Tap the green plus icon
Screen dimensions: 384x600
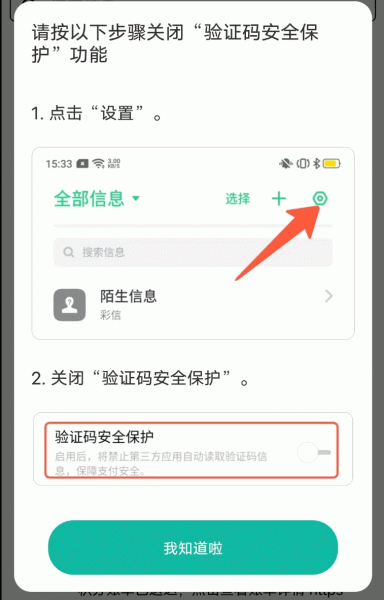[279, 199]
